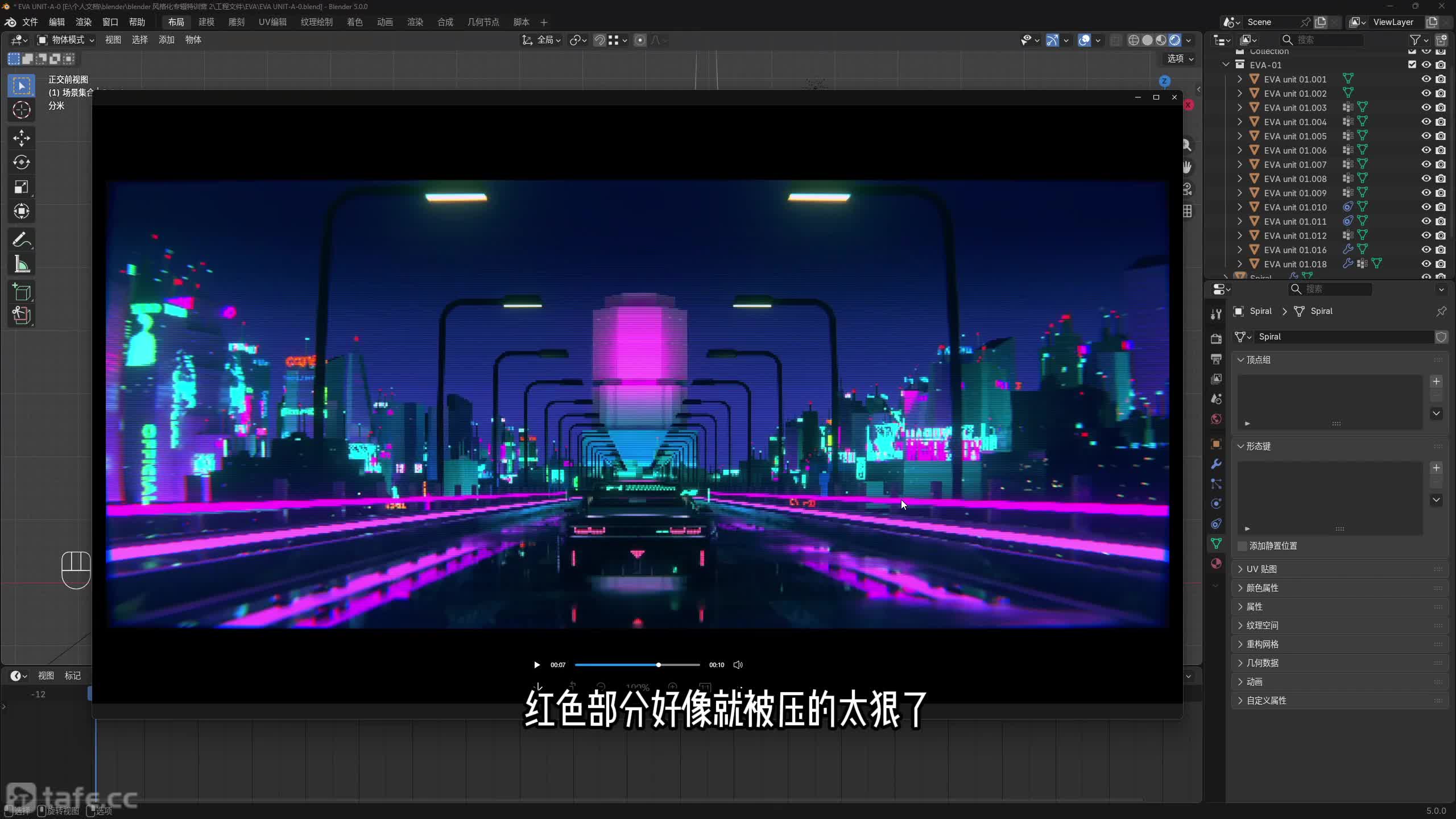The width and height of the screenshot is (1456, 819).
Task: Select the Measure ruler tool
Action: click(x=22, y=264)
